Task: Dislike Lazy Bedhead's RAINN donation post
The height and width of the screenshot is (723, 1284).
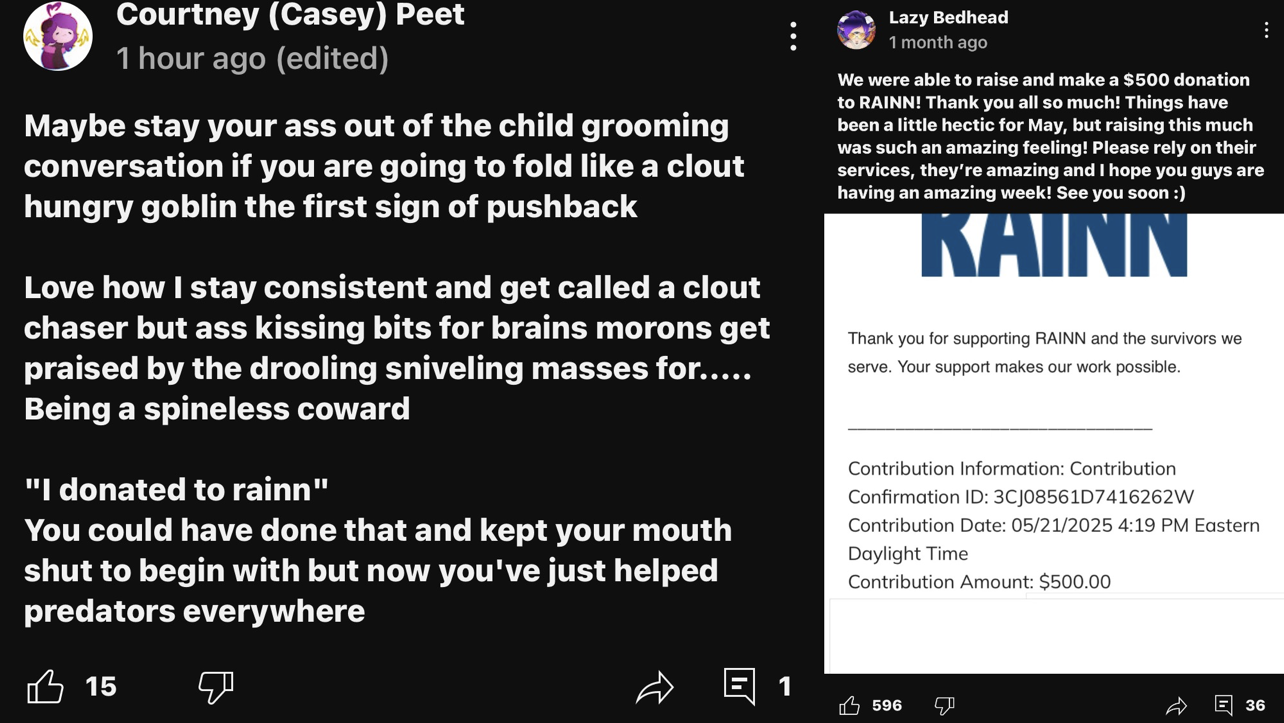Action: (944, 706)
